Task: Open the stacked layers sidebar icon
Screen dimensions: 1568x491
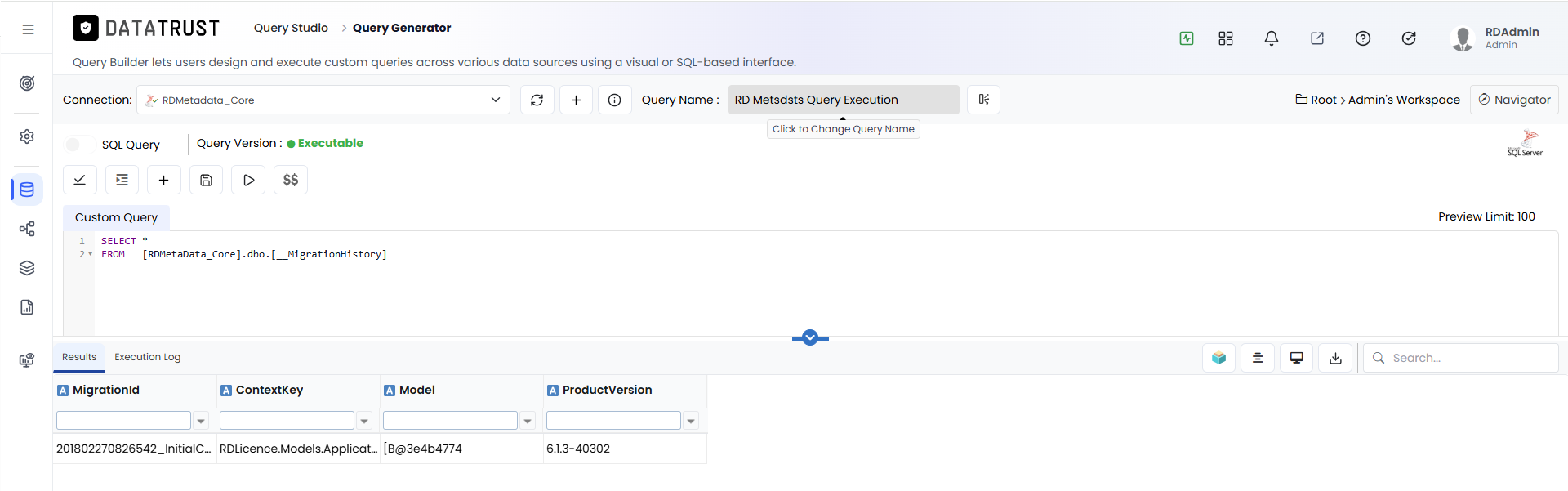Action: (x=27, y=268)
